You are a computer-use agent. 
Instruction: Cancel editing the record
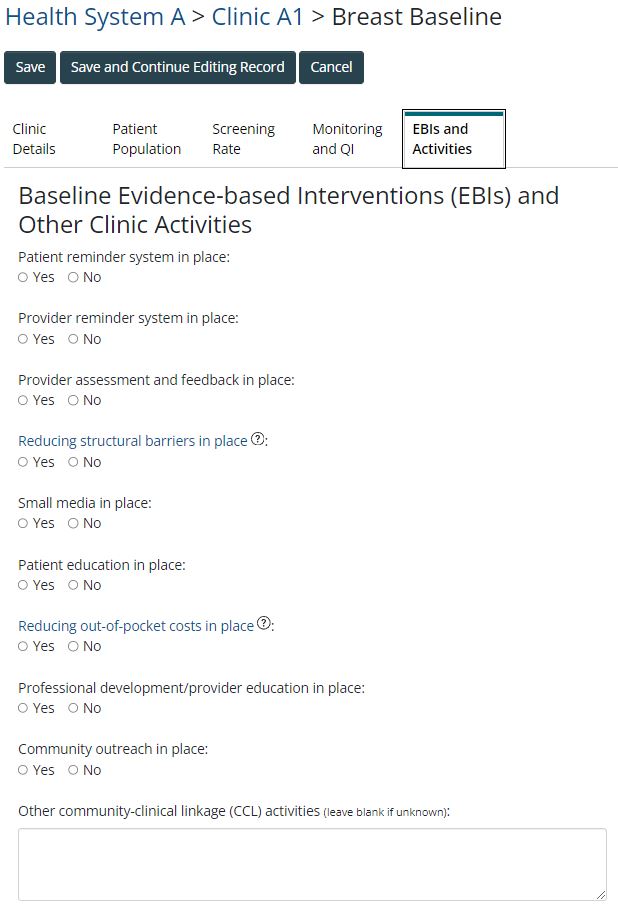tap(331, 67)
